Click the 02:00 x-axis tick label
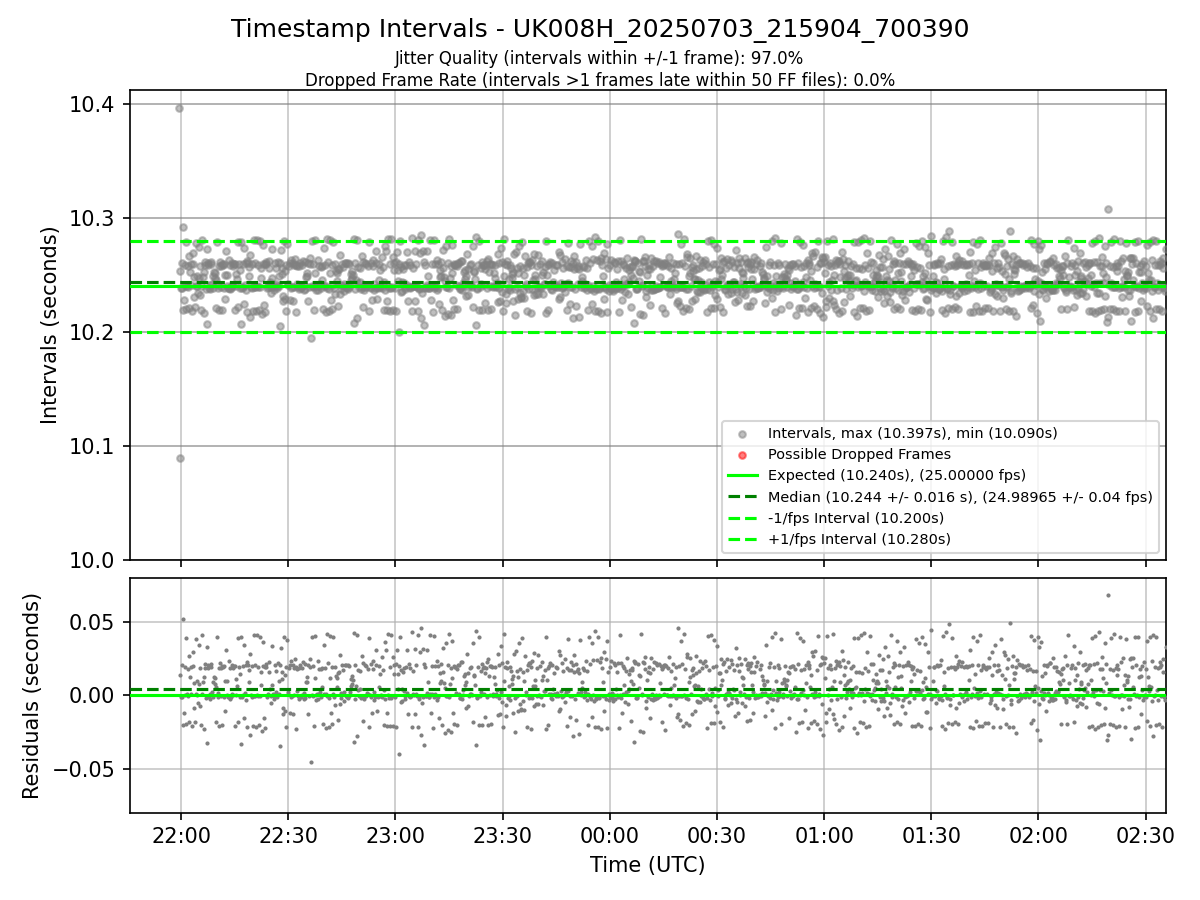Image resolution: width=1200 pixels, height=900 pixels. point(1038,834)
